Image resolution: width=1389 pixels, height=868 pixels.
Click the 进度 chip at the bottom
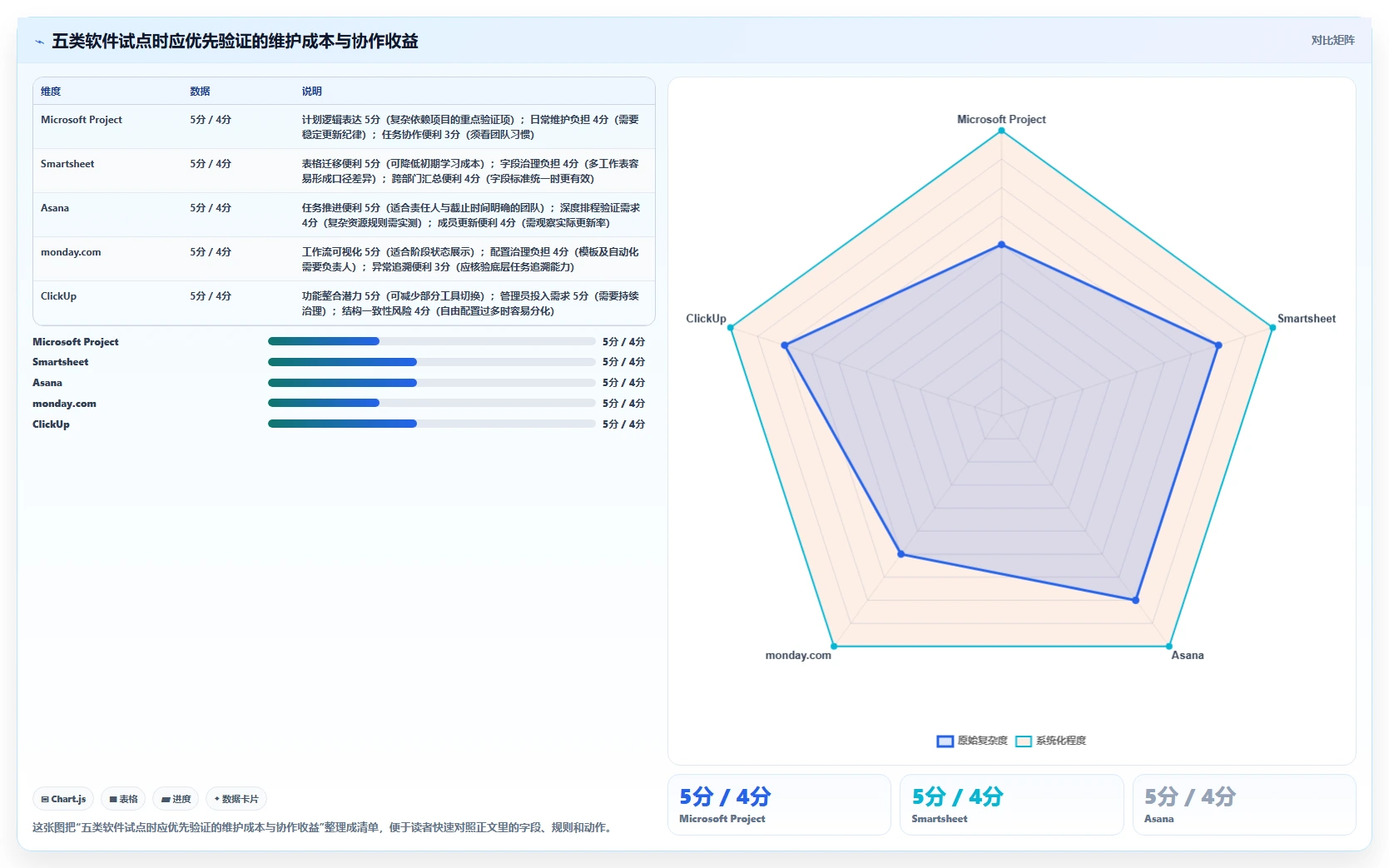(x=176, y=799)
